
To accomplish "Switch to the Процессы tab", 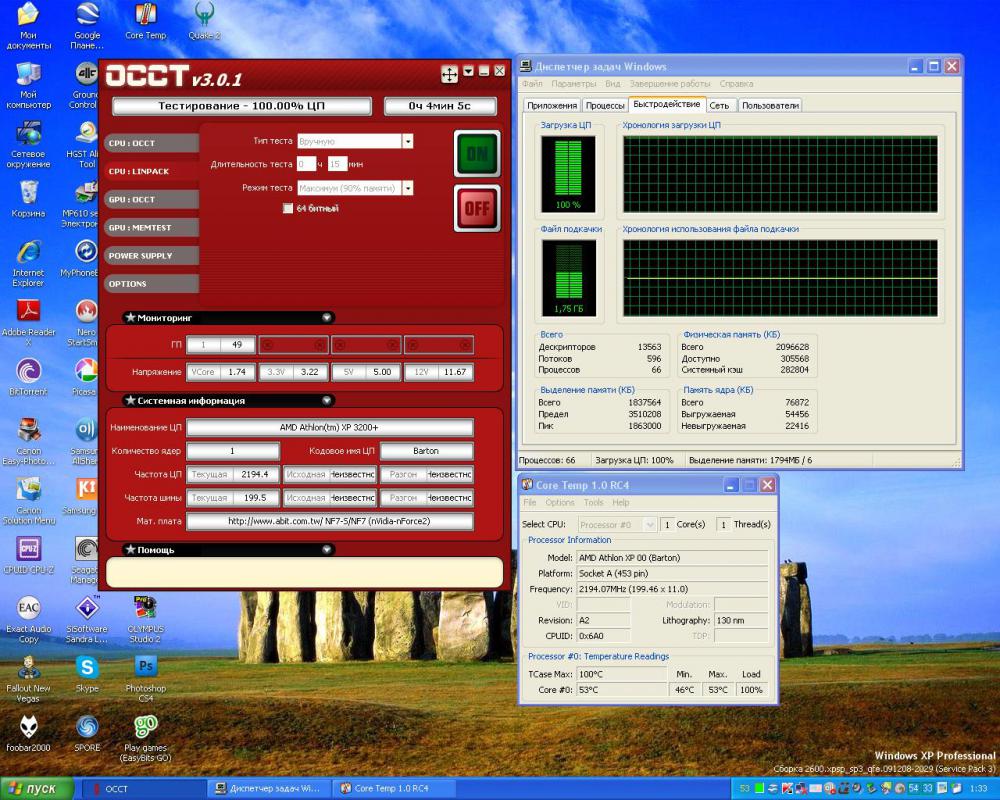I will click(x=605, y=105).
